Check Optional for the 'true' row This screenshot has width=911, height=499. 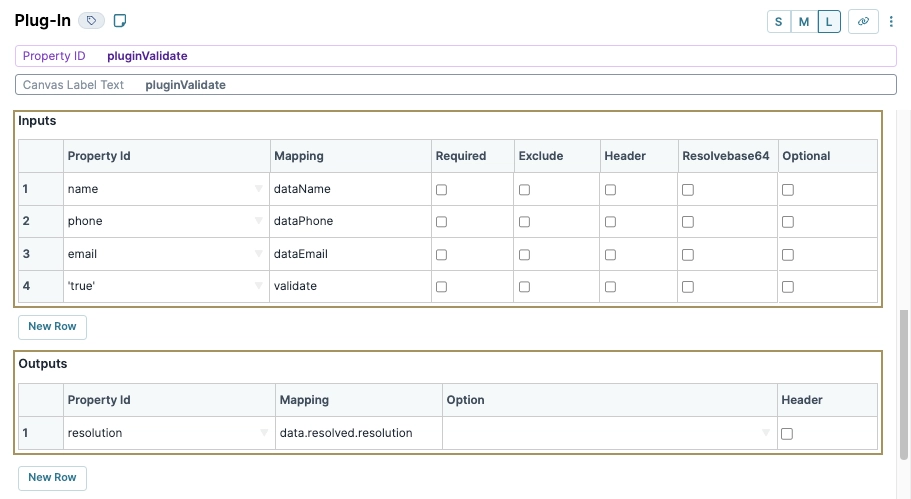[x=788, y=287]
